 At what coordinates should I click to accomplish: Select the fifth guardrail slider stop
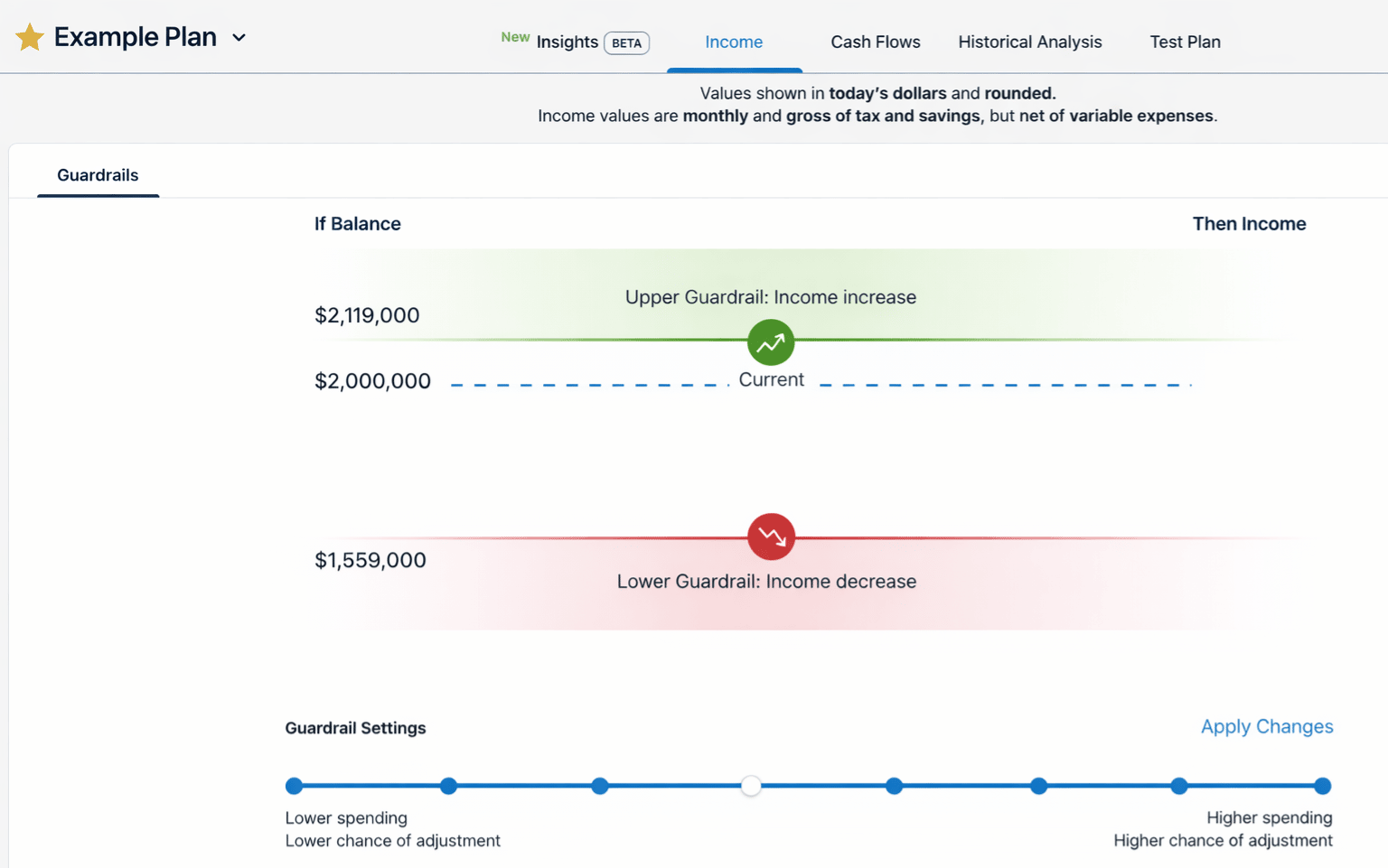894,786
